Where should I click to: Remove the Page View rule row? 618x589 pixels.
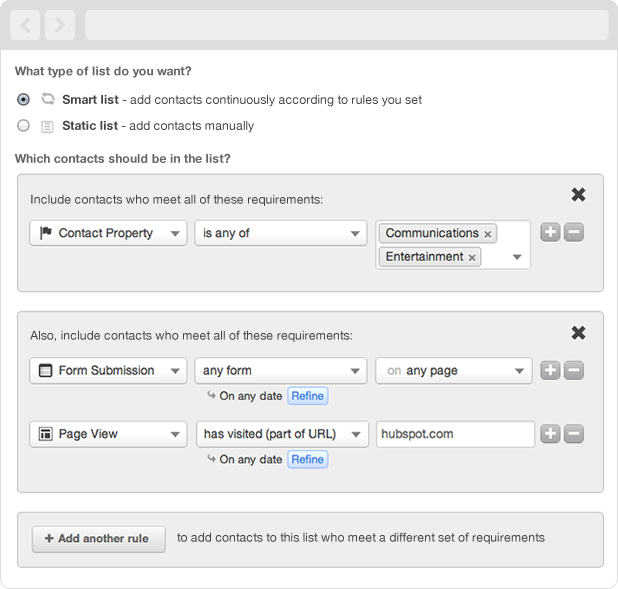[574, 434]
